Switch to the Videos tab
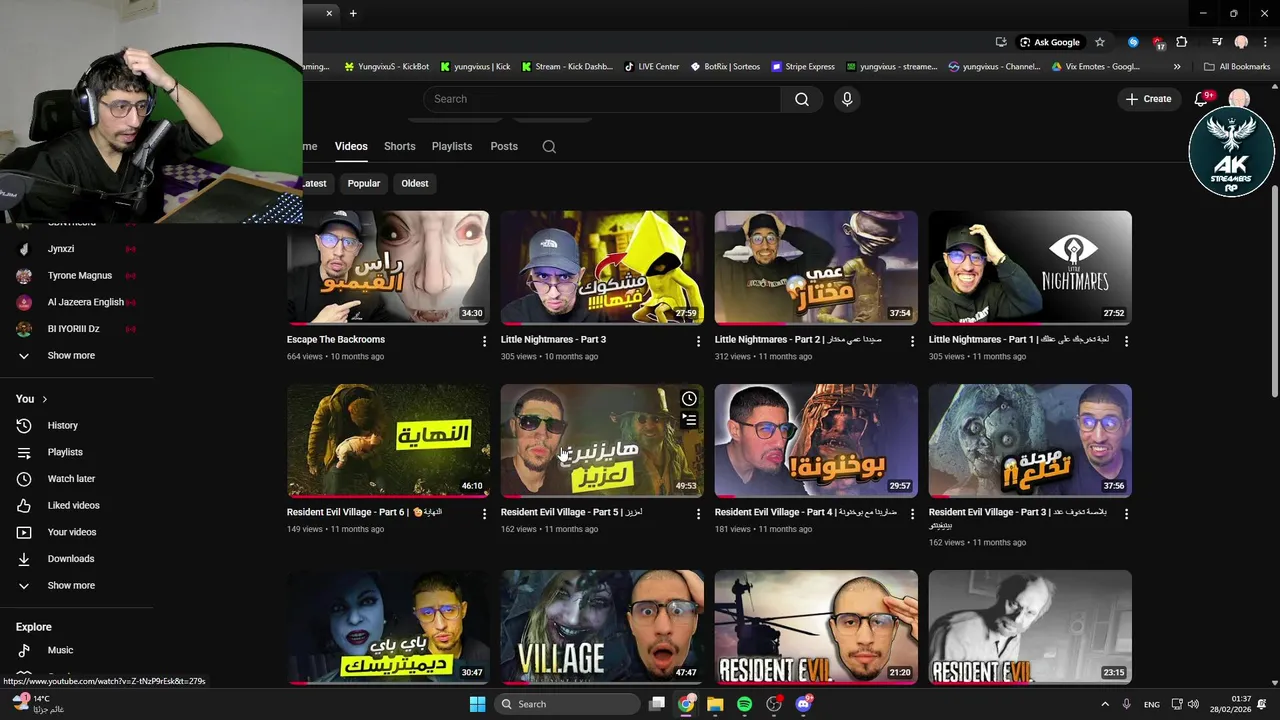1280x720 pixels. click(x=351, y=146)
